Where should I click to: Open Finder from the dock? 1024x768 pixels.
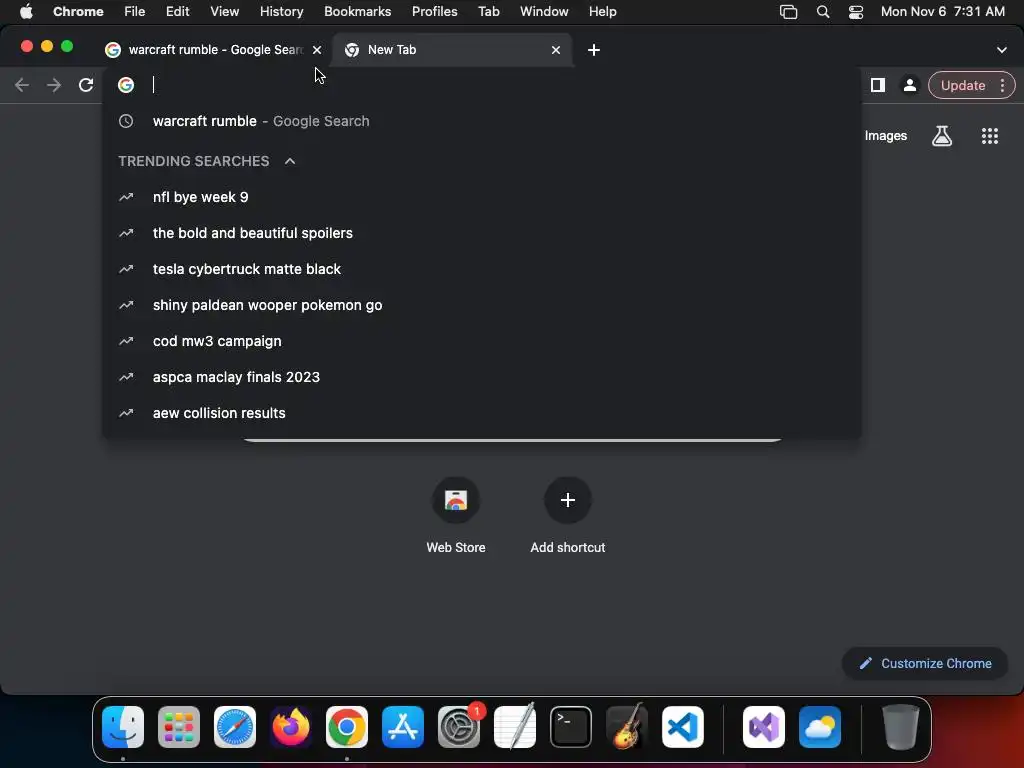coord(123,727)
